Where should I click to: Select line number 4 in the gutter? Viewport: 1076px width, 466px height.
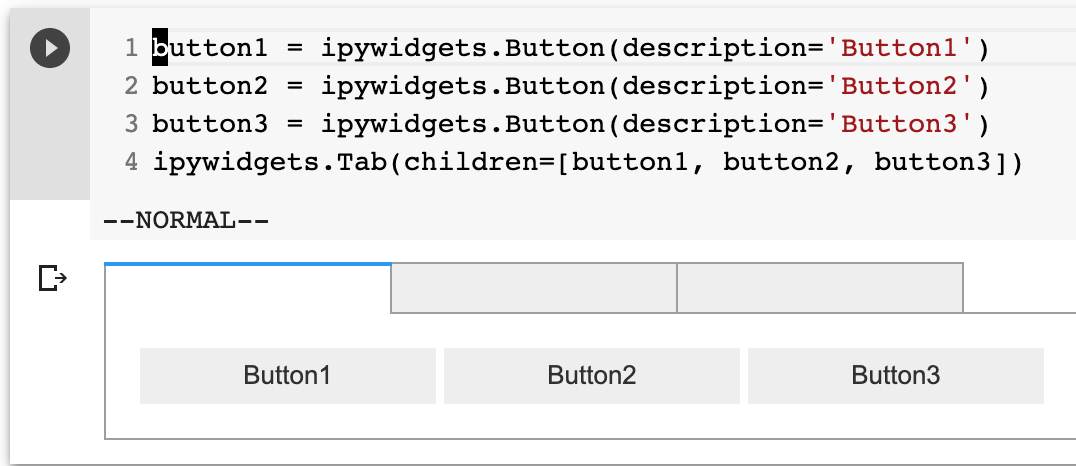[132, 162]
